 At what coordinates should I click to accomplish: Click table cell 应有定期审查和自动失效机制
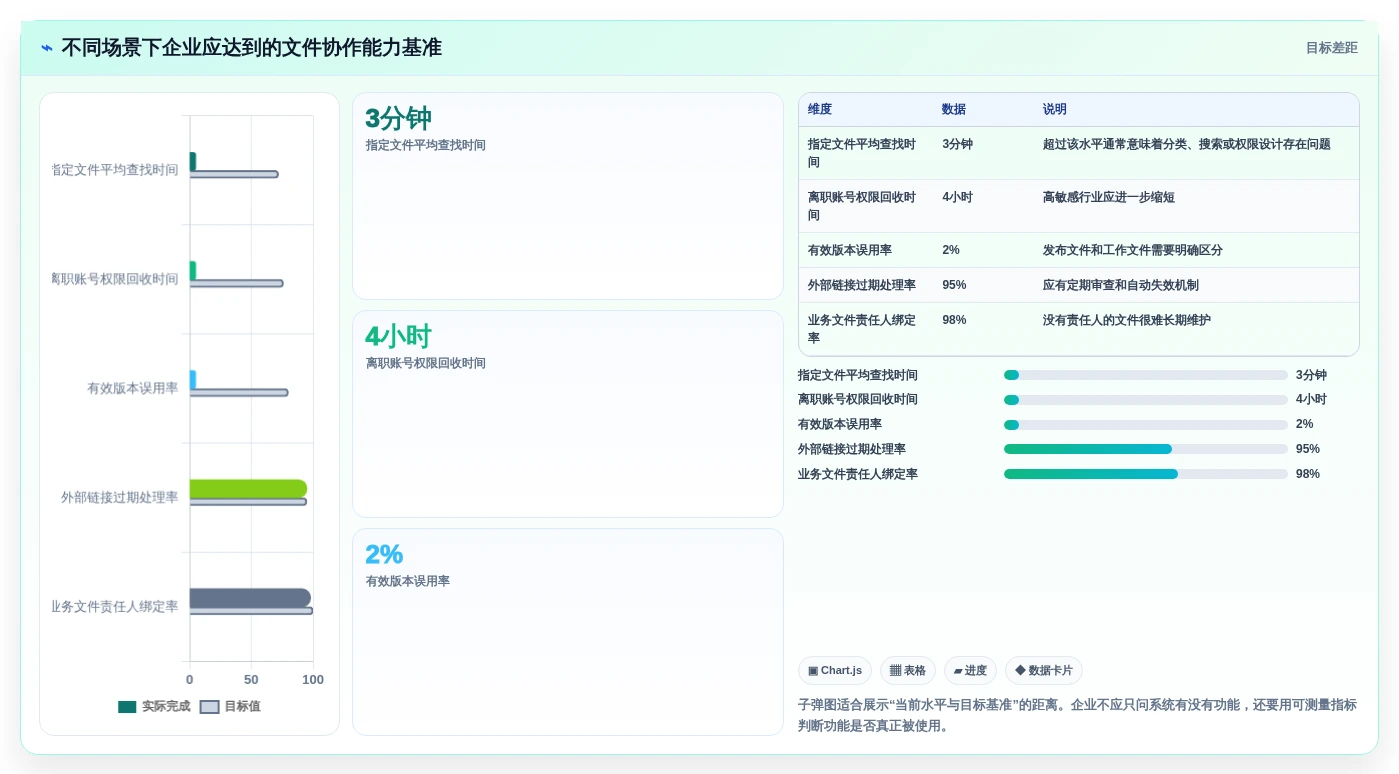coord(1120,285)
